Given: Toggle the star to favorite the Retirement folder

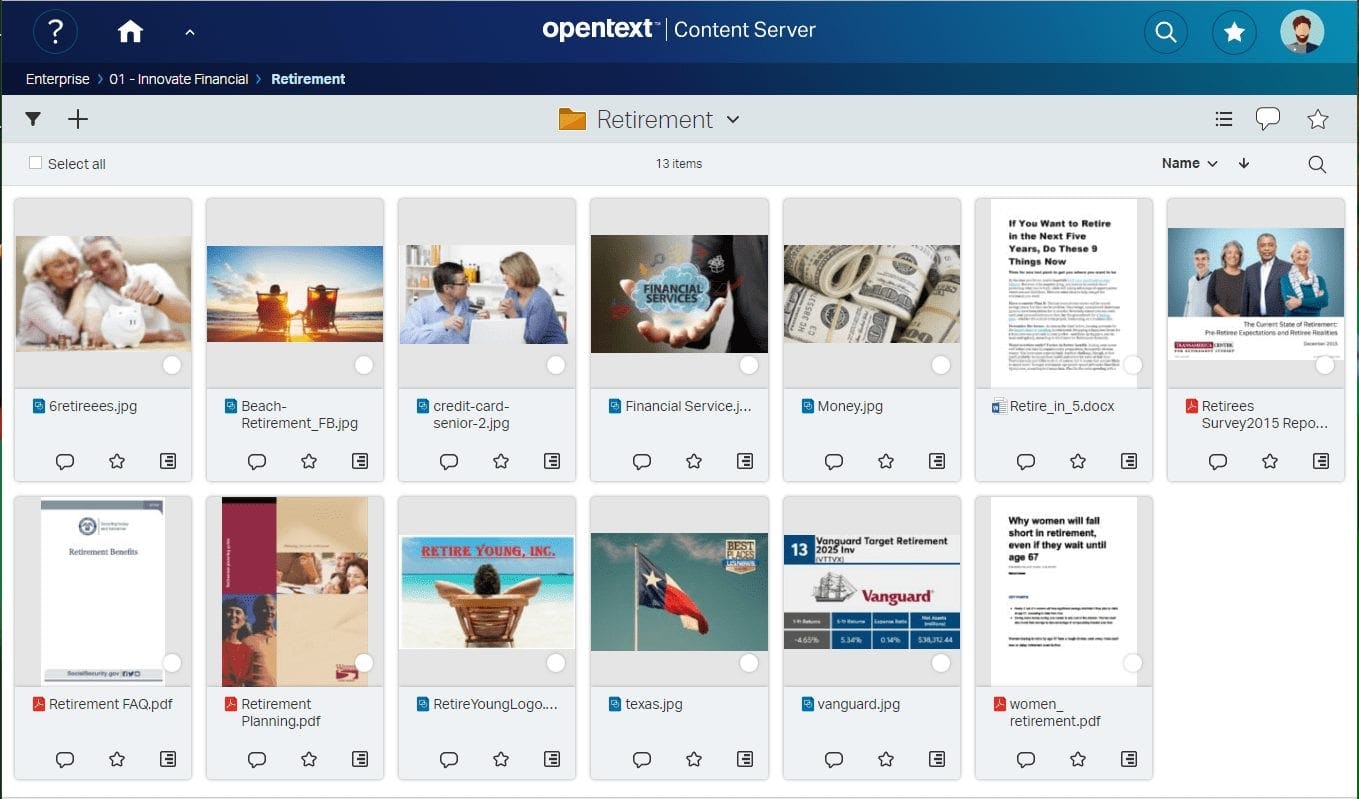Looking at the screenshot, I should click(1317, 119).
